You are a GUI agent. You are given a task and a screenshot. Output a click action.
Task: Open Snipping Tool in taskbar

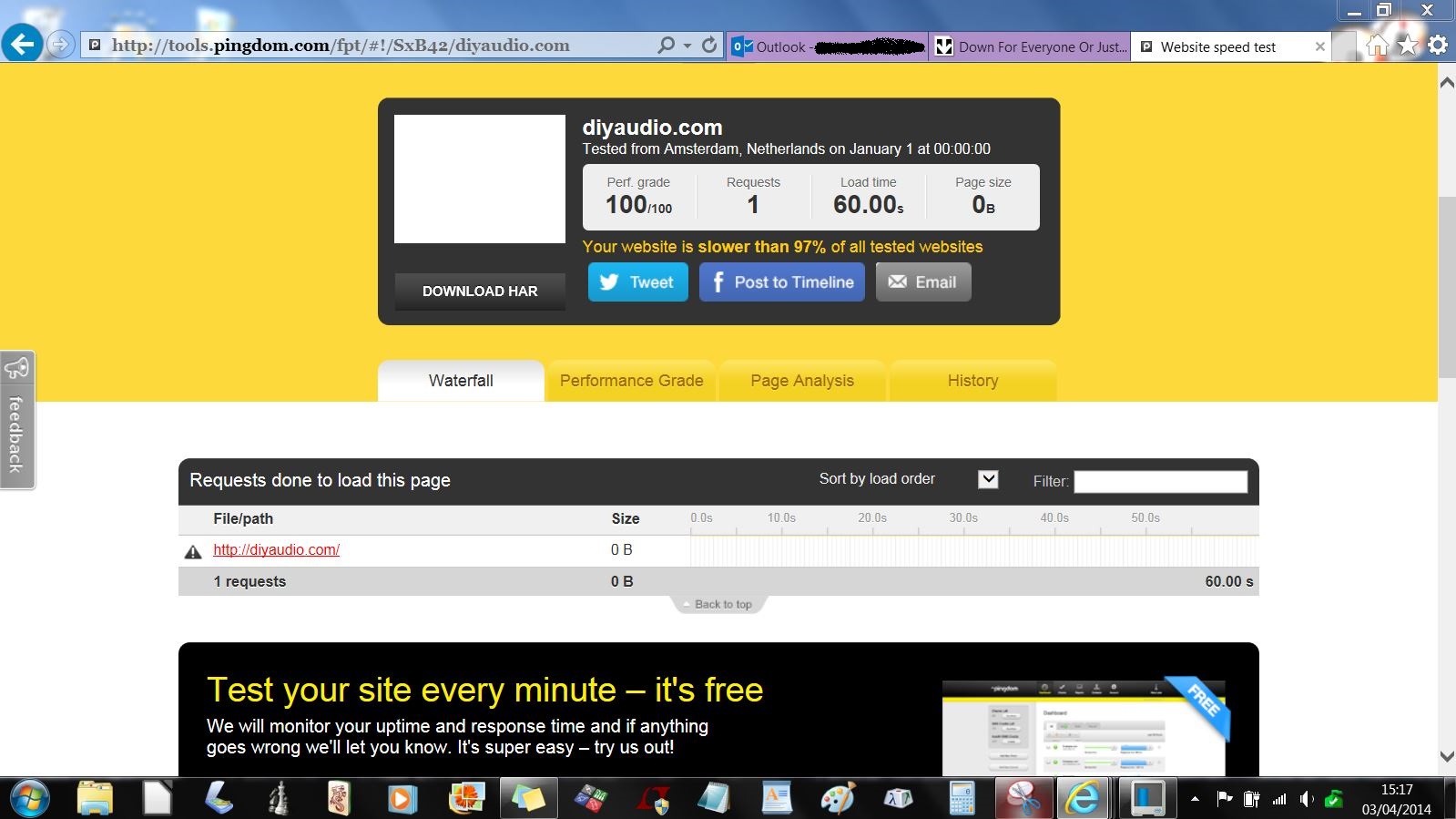(1023, 799)
